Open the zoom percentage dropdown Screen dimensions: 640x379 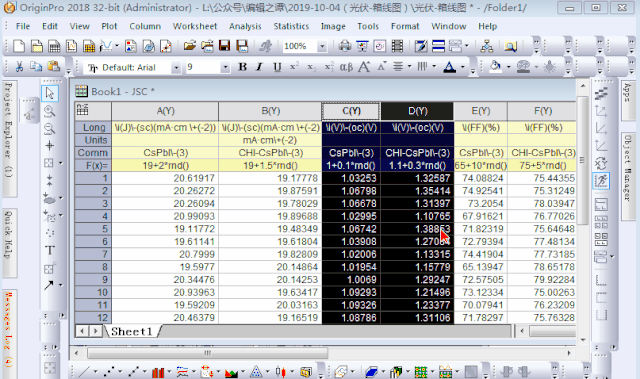coord(322,47)
